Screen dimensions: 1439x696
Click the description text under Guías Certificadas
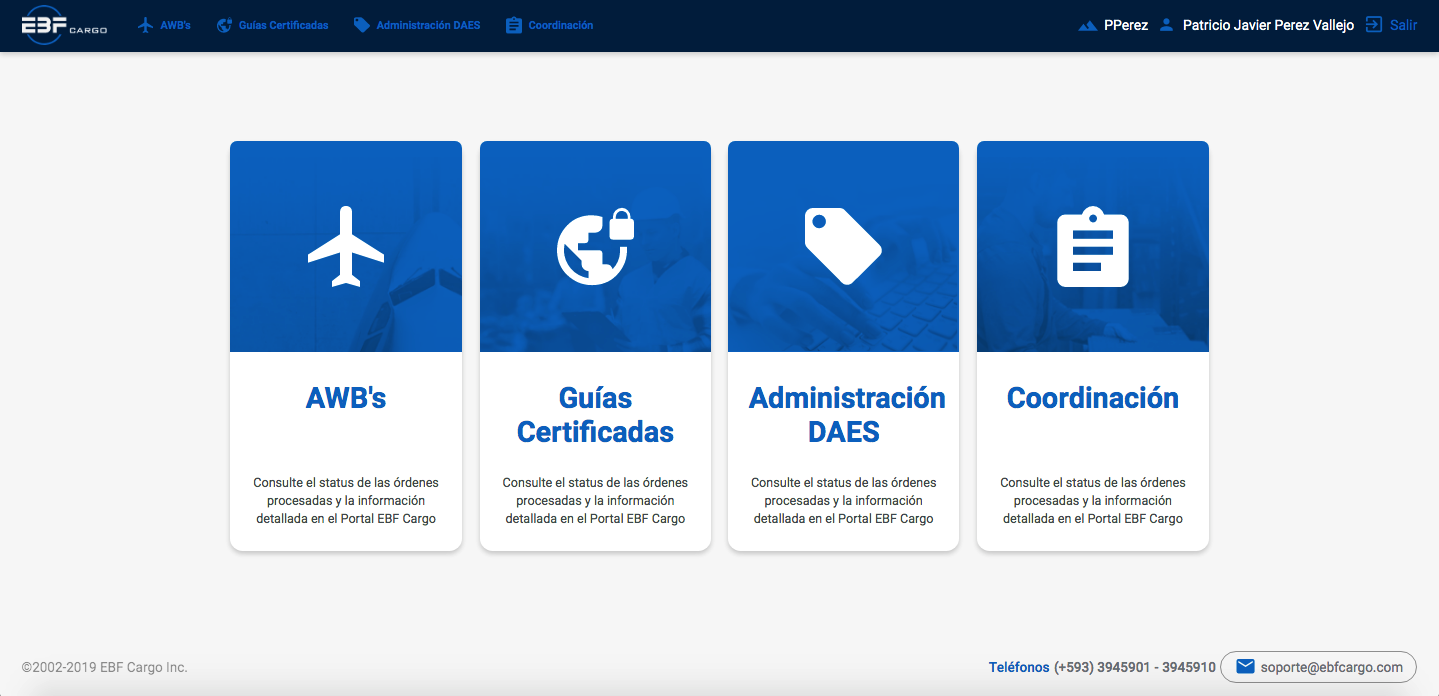click(596, 501)
